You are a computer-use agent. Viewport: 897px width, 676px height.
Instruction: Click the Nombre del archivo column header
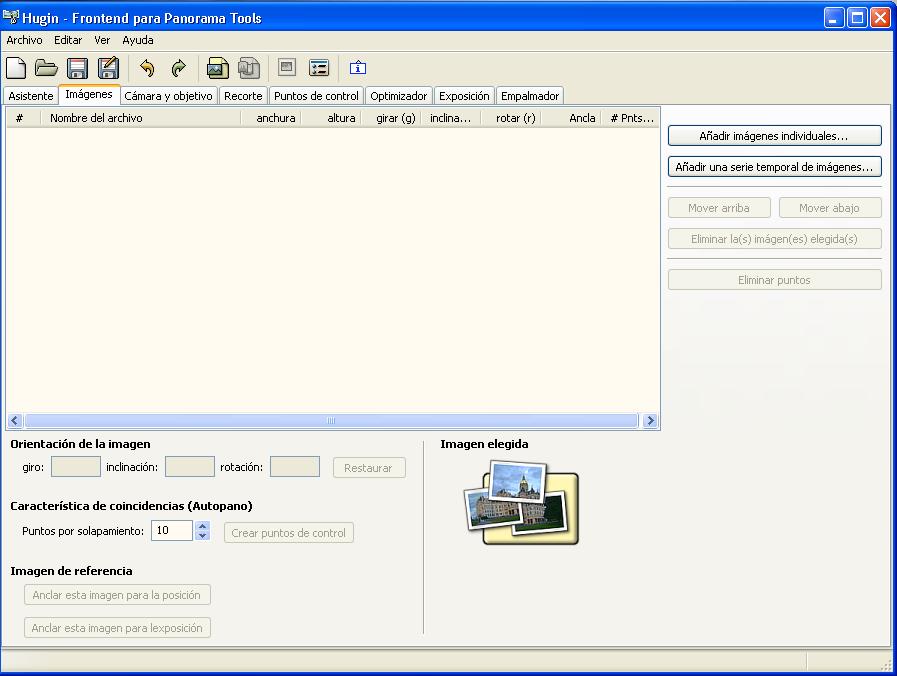[141, 118]
